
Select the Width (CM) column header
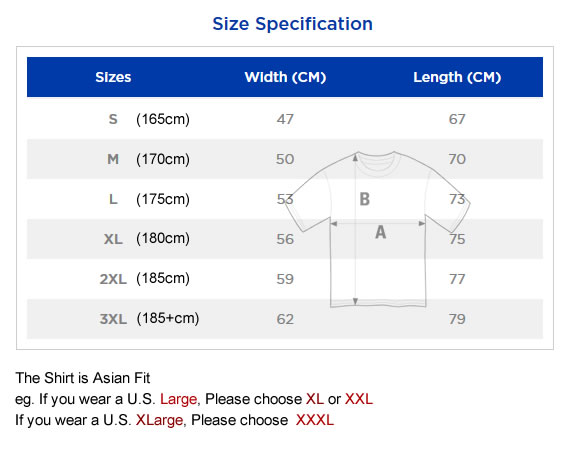[x=285, y=77]
